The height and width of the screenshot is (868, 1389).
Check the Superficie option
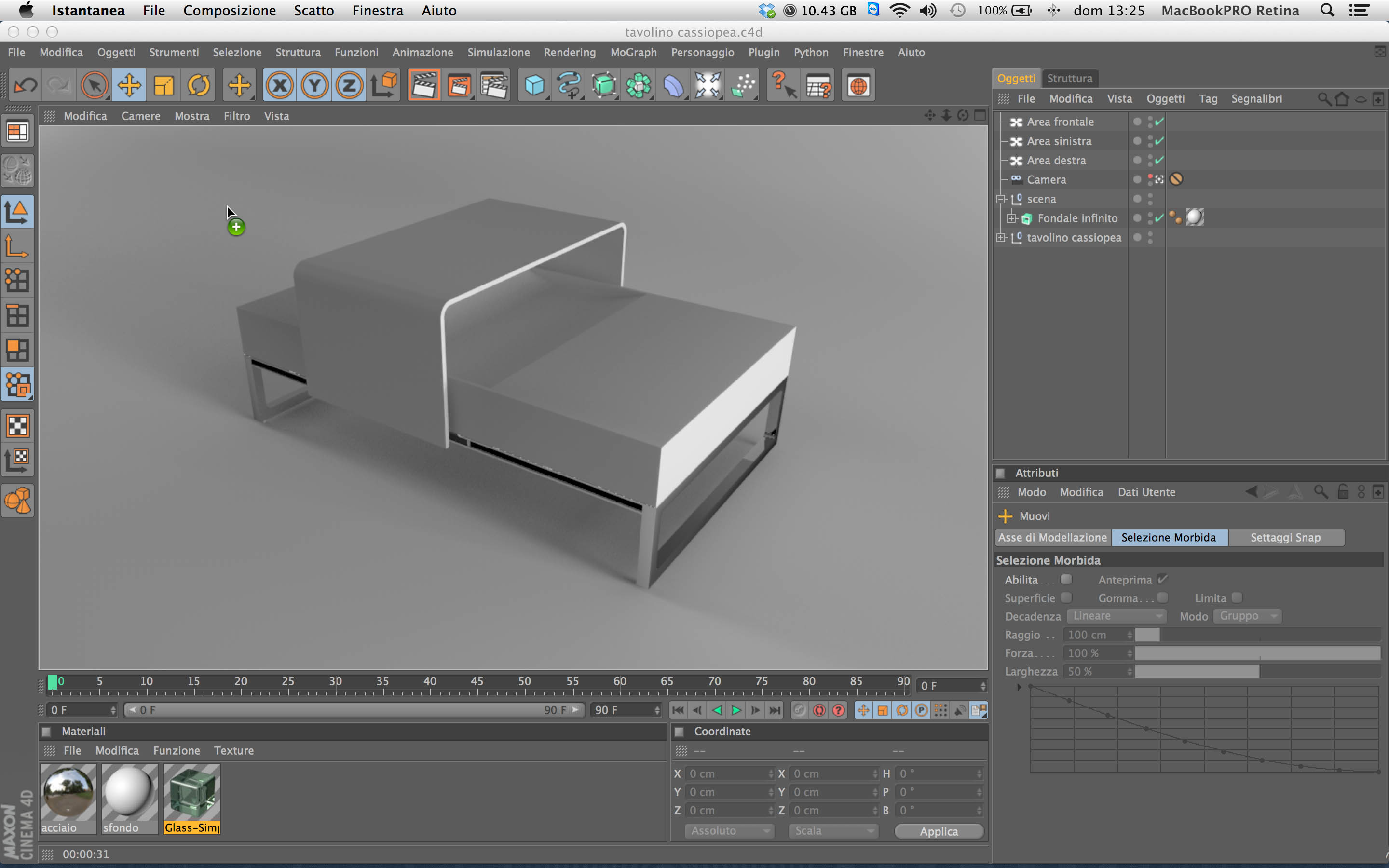pos(1066,597)
